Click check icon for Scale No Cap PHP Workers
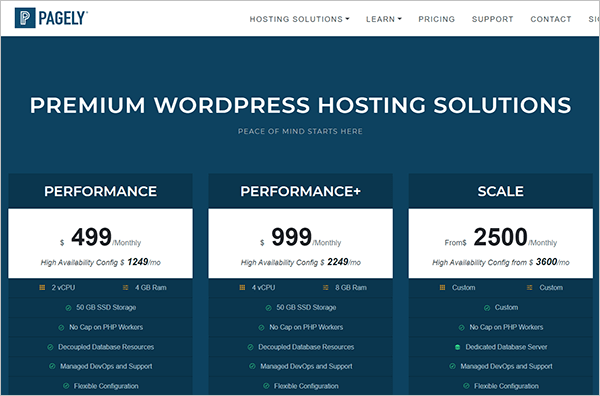The width and height of the screenshot is (600, 396). (461, 328)
